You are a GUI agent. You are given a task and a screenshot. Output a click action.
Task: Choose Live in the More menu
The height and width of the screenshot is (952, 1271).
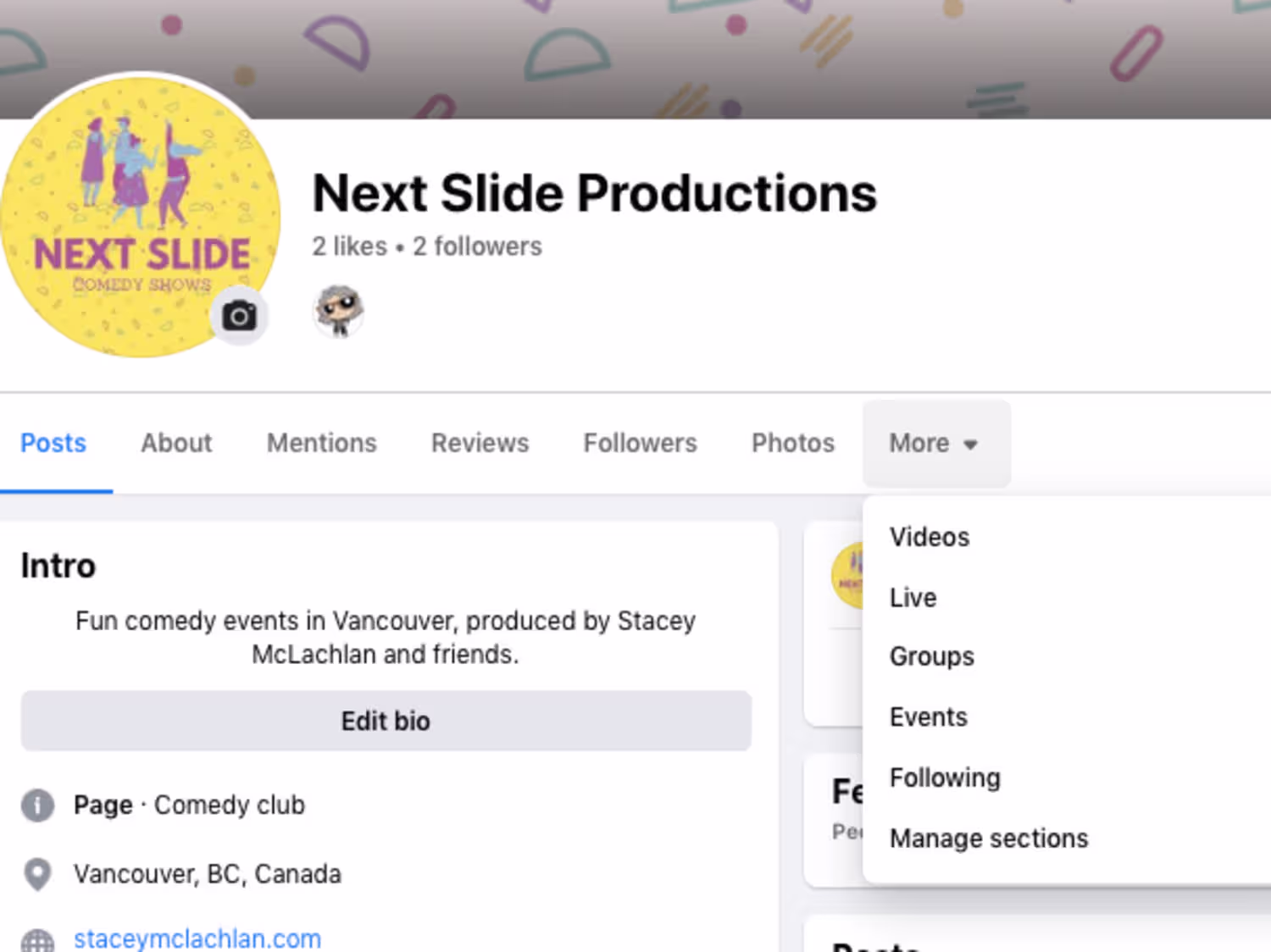(x=913, y=598)
